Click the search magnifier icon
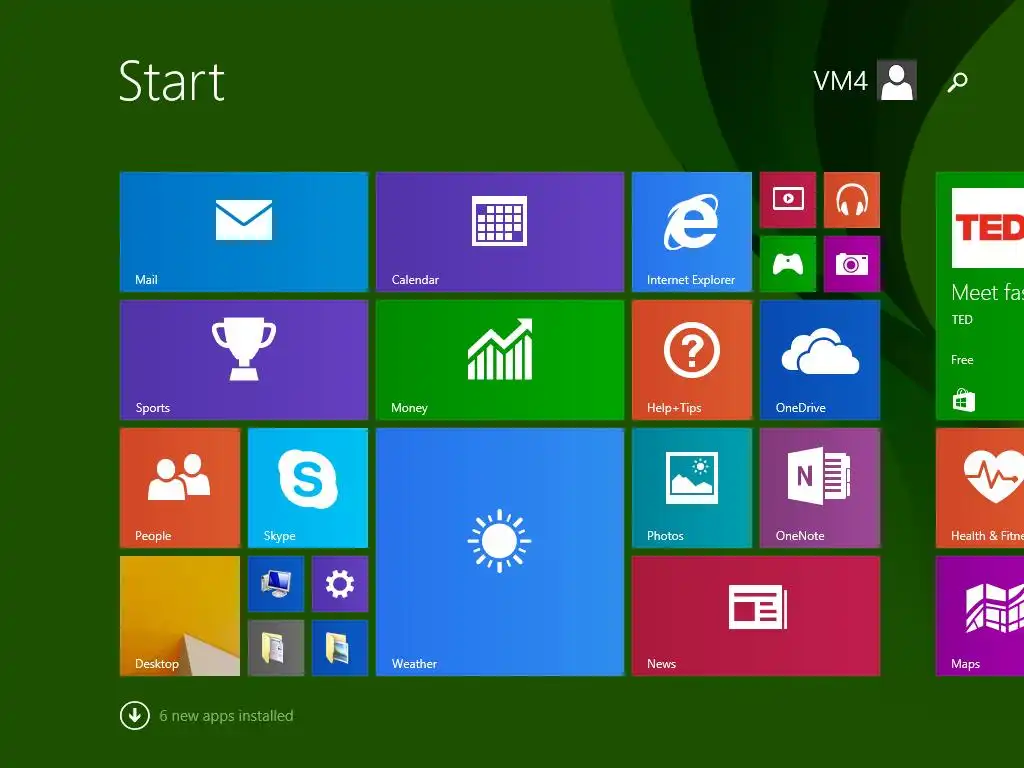The height and width of the screenshot is (768, 1024). (957, 82)
